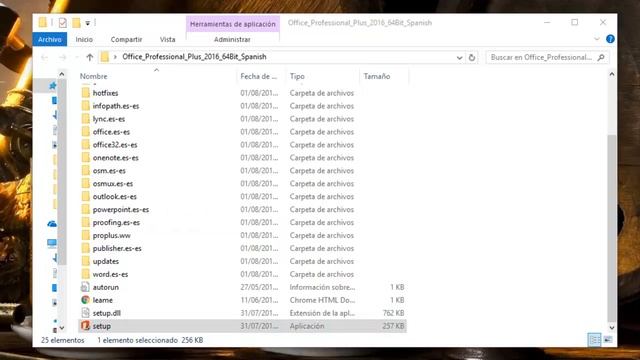Click the 762 KB size cell
This screenshot has height=360, width=640.
393,313
